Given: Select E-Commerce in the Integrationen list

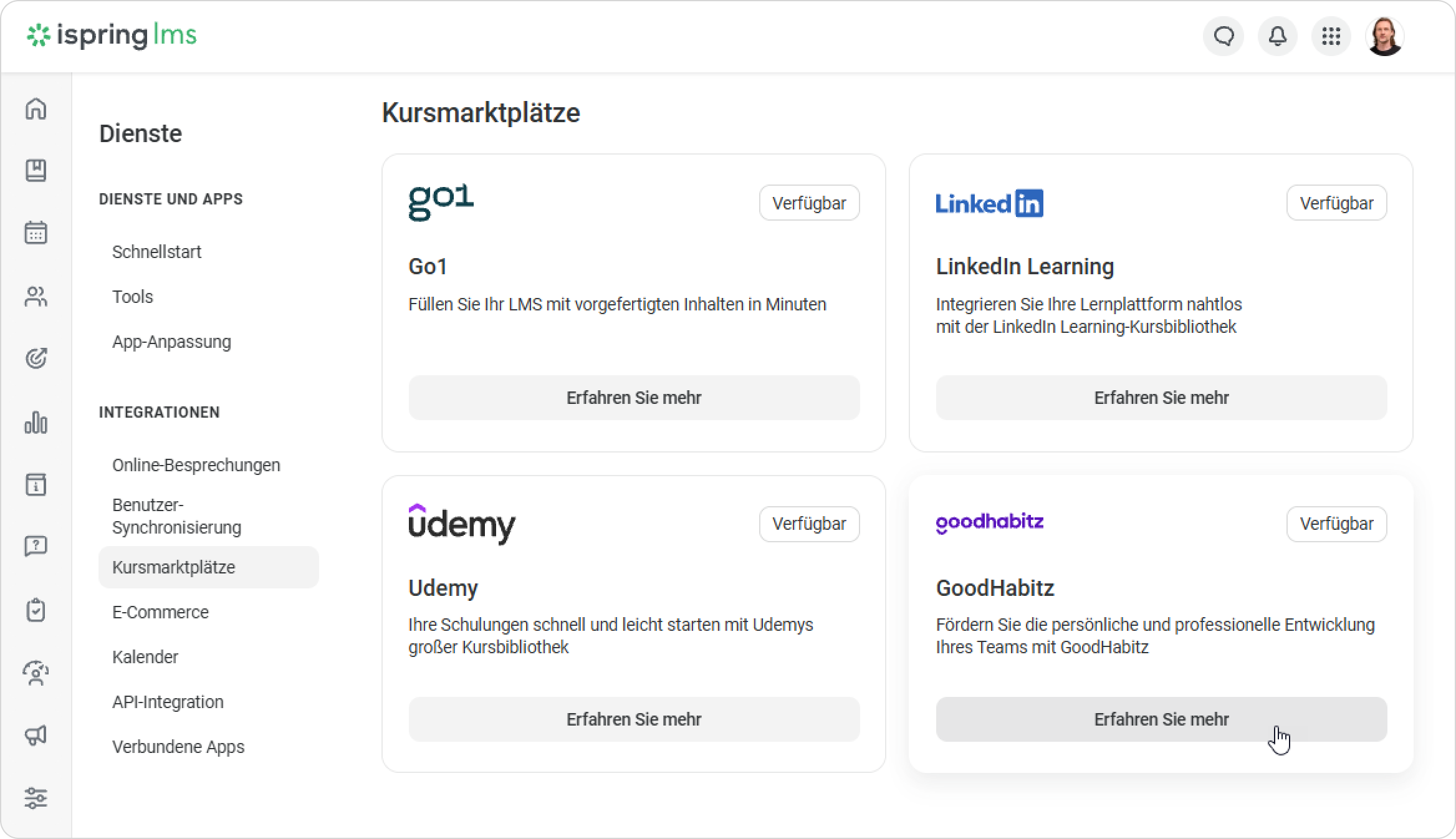Looking at the screenshot, I should (x=160, y=612).
